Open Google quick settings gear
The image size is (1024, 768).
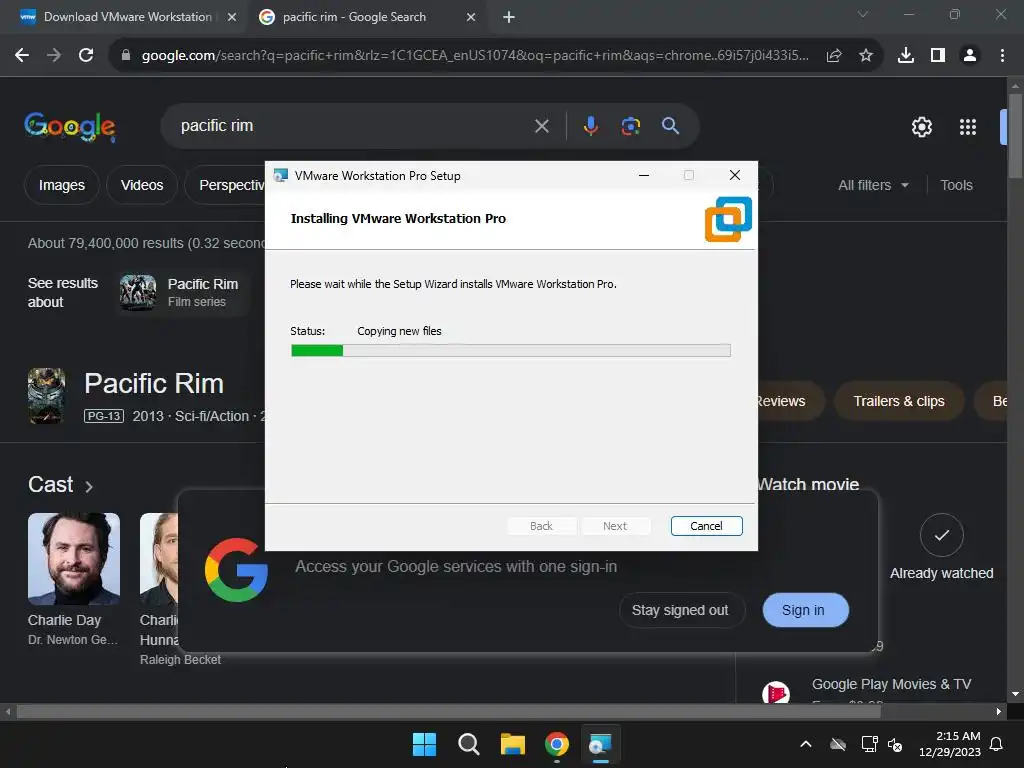point(921,127)
